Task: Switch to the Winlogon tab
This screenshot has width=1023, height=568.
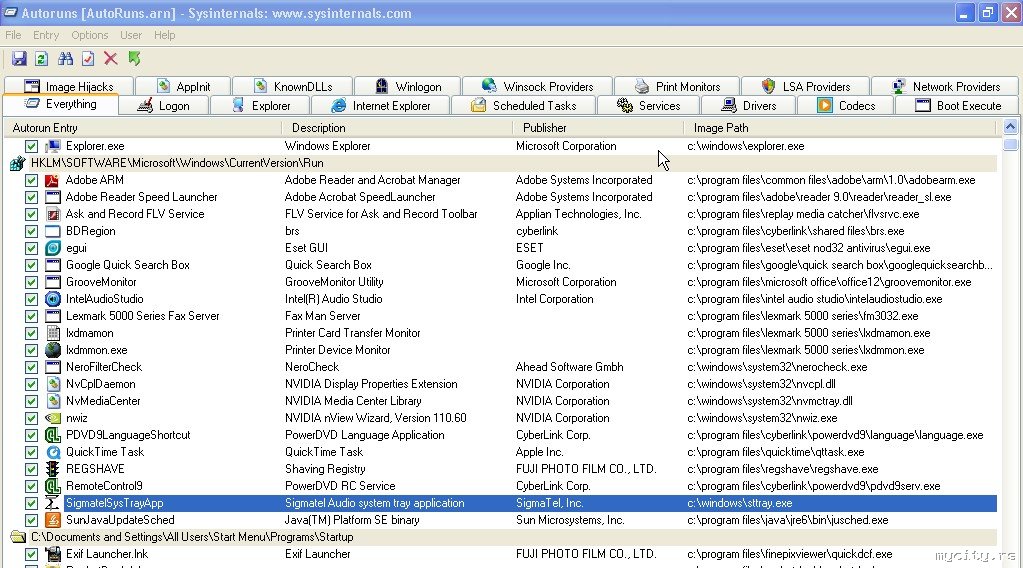Action: 408,86
